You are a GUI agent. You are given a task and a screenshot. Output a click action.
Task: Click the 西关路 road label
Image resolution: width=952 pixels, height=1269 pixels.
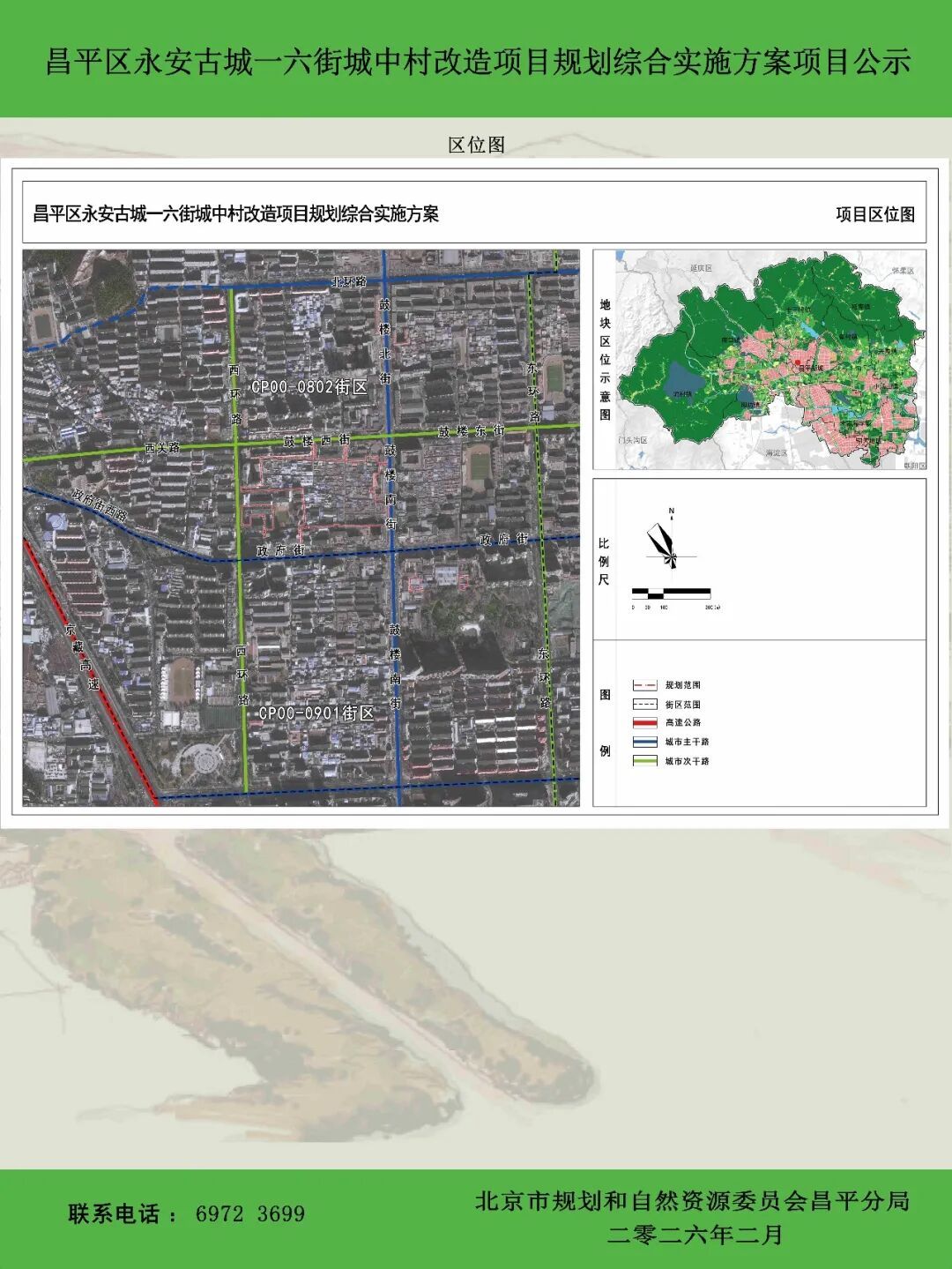[162, 448]
